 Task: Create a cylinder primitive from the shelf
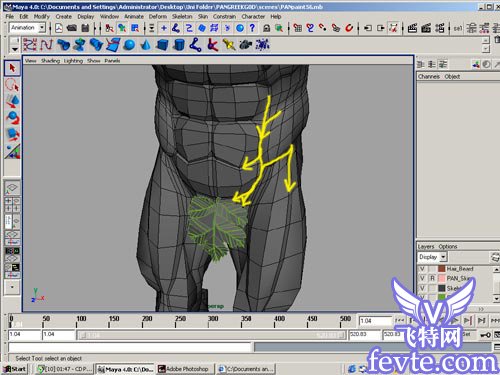pyautogui.click(x=179, y=45)
